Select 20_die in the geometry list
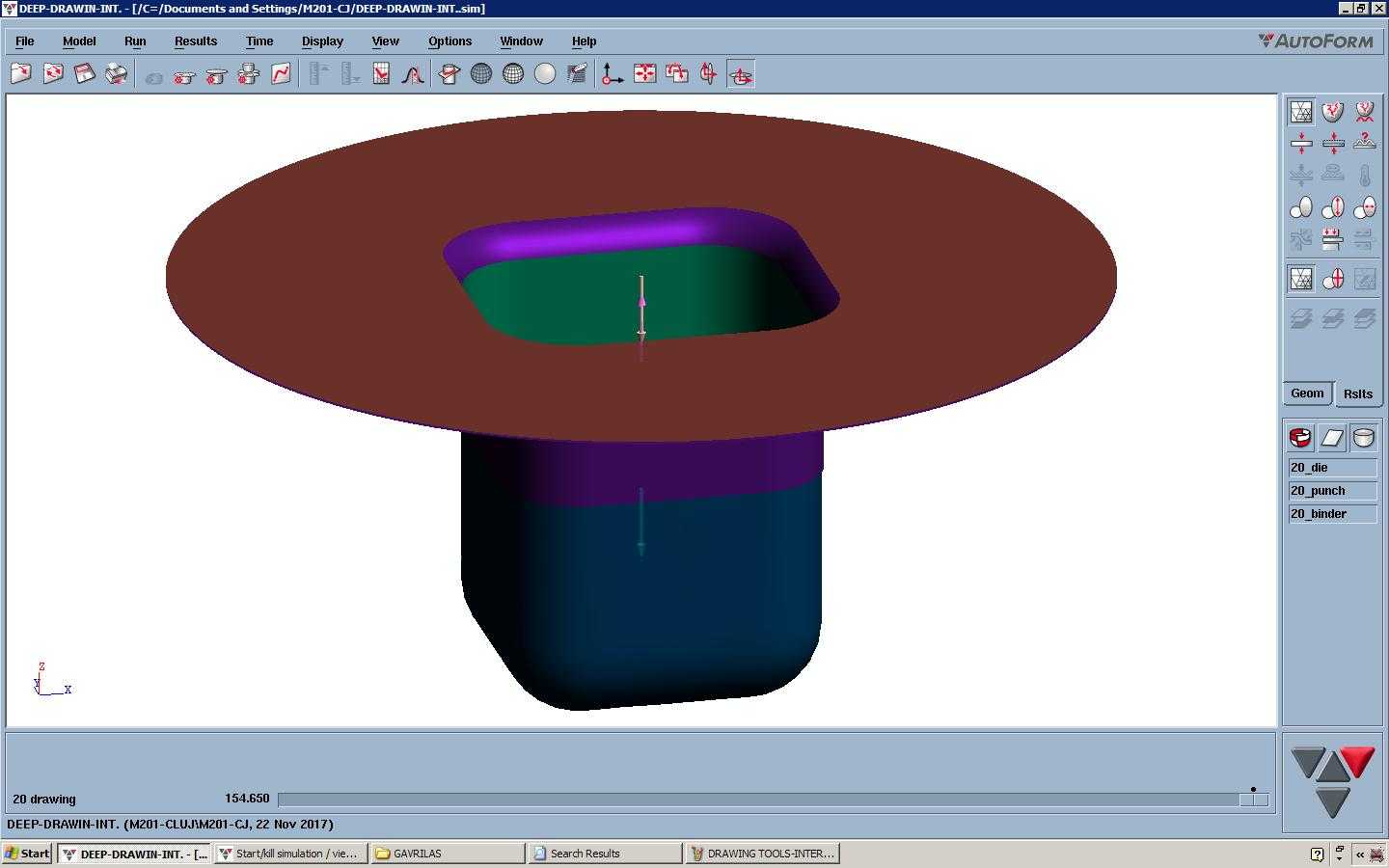This screenshot has height=868, width=1389. tap(1333, 468)
